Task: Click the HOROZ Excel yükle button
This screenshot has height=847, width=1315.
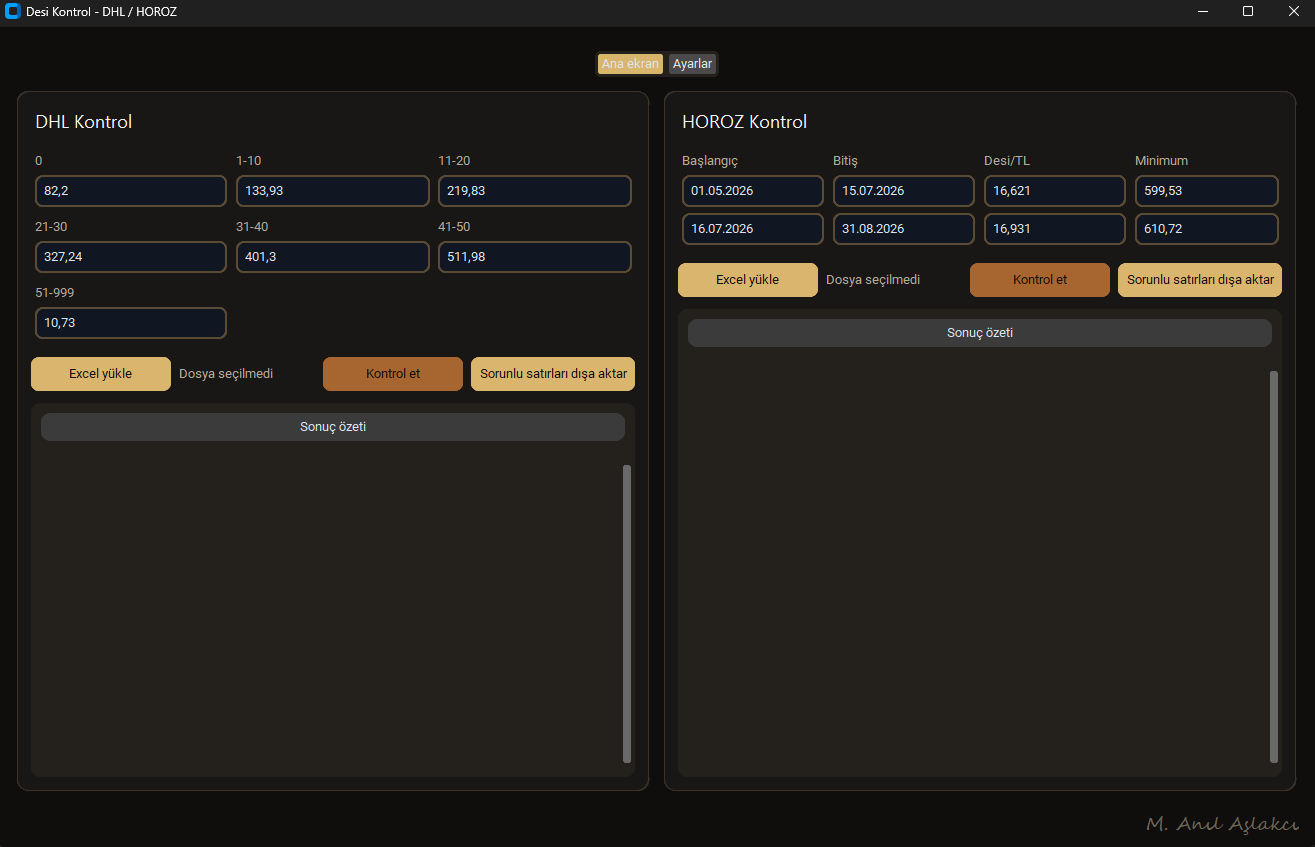Action: coord(748,280)
